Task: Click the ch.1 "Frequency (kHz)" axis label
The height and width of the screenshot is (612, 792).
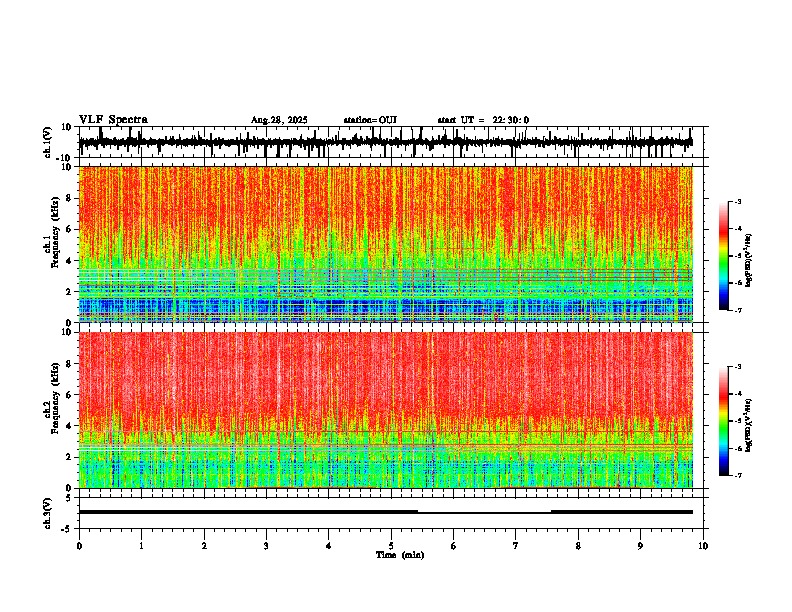Action: pyautogui.click(x=55, y=232)
